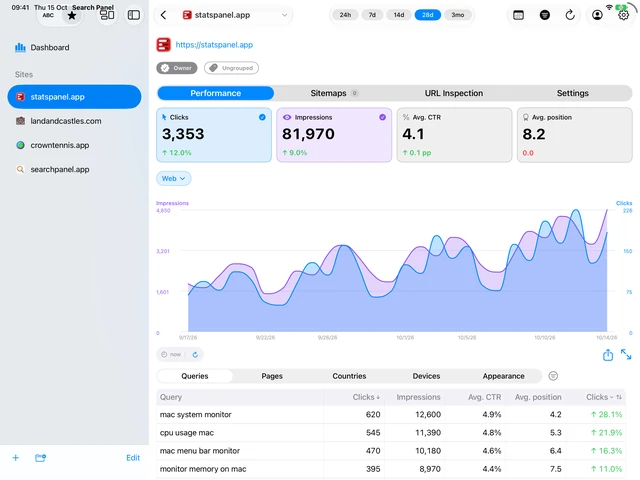This screenshot has width=640, height=480.
Task: Toggle the Impressions metric card
Action: pos(334,135)
